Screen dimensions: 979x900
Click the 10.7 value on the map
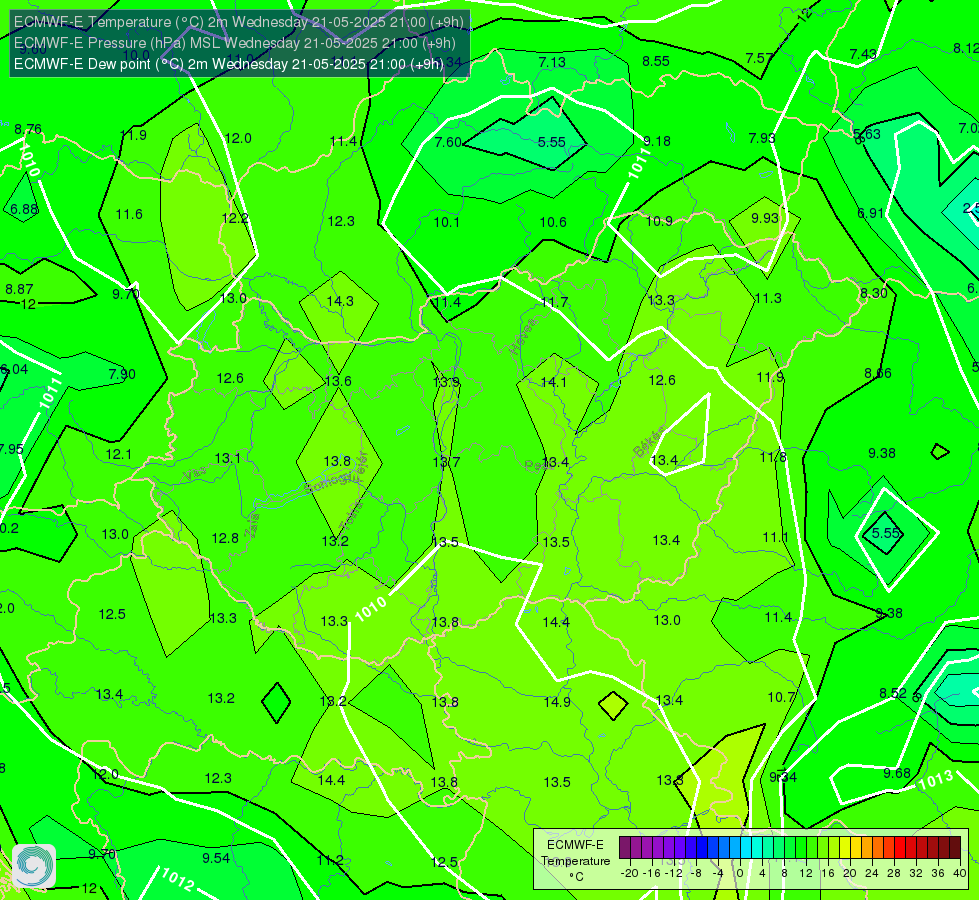[781, 697]
